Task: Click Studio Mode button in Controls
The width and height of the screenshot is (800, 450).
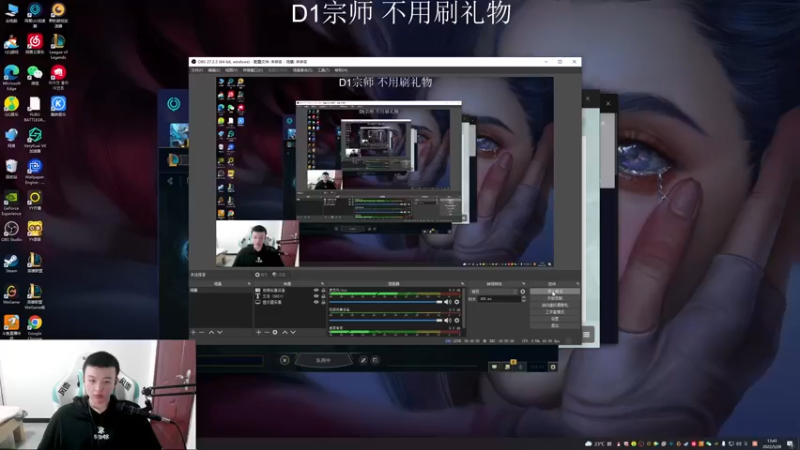Action: tap(555, 312)
